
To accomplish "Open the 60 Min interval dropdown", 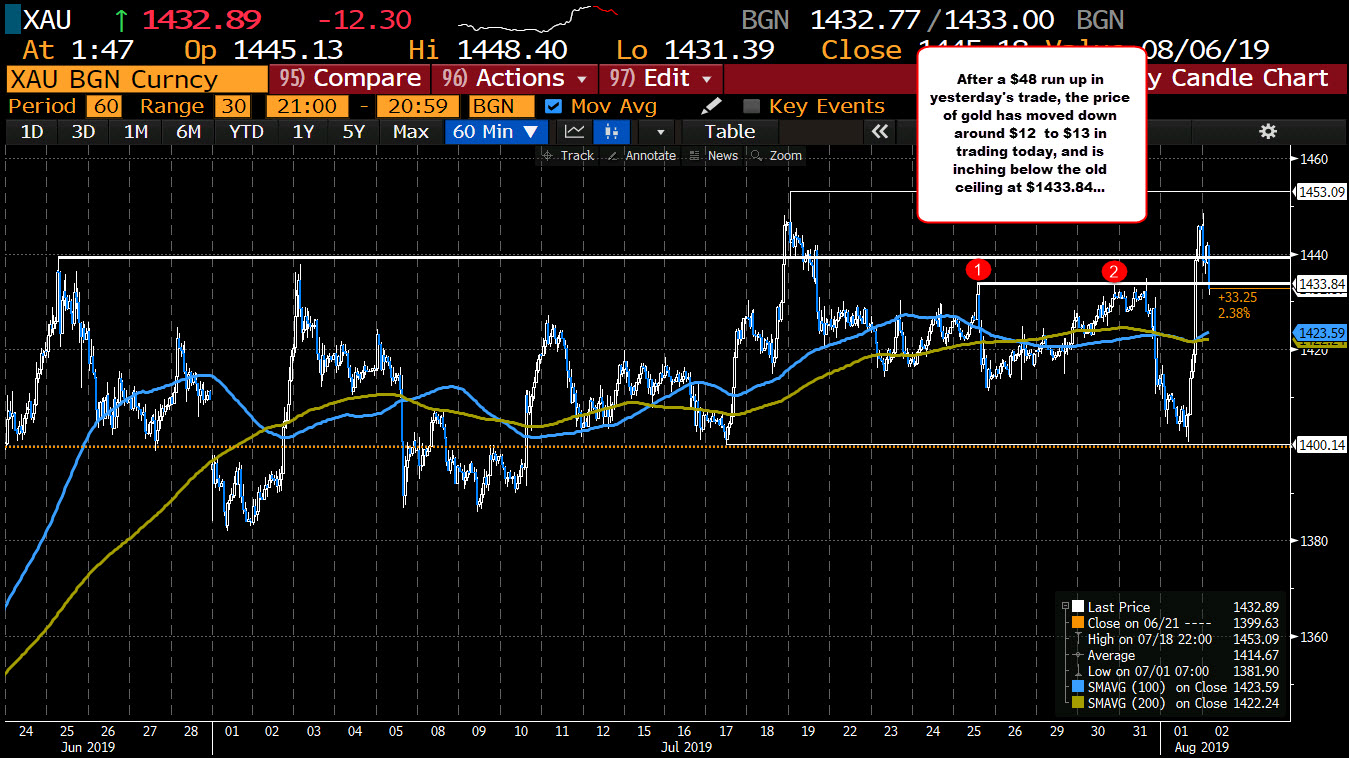I will pyautogui.click(x=496, y=131).
